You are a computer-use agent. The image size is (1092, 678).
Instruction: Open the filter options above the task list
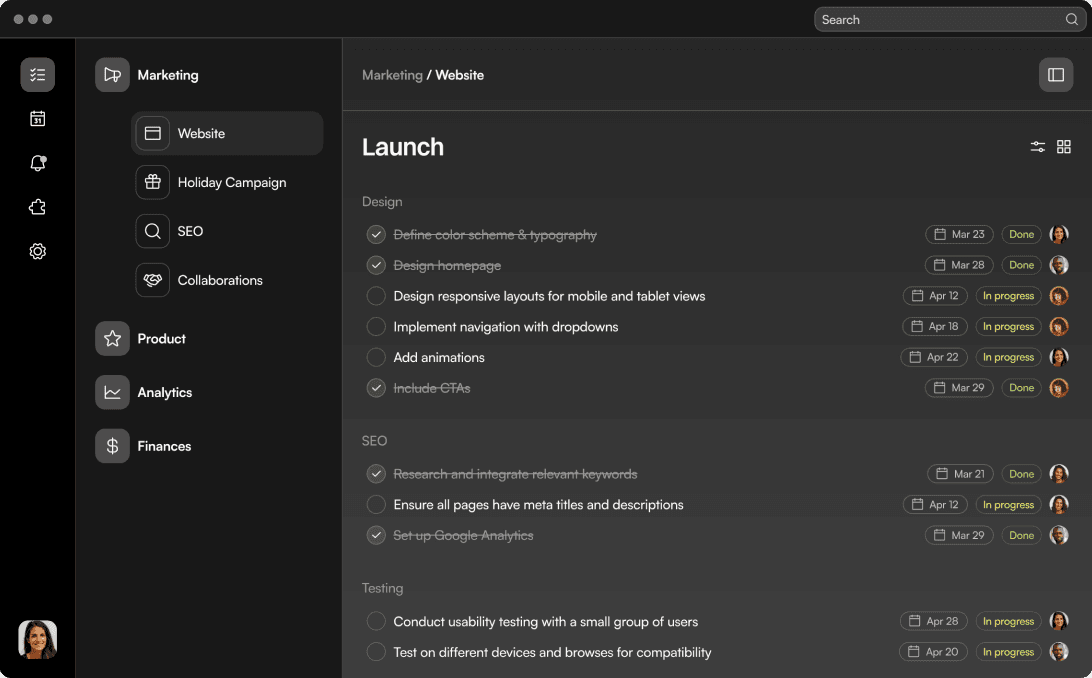(x=1037, y=146)
